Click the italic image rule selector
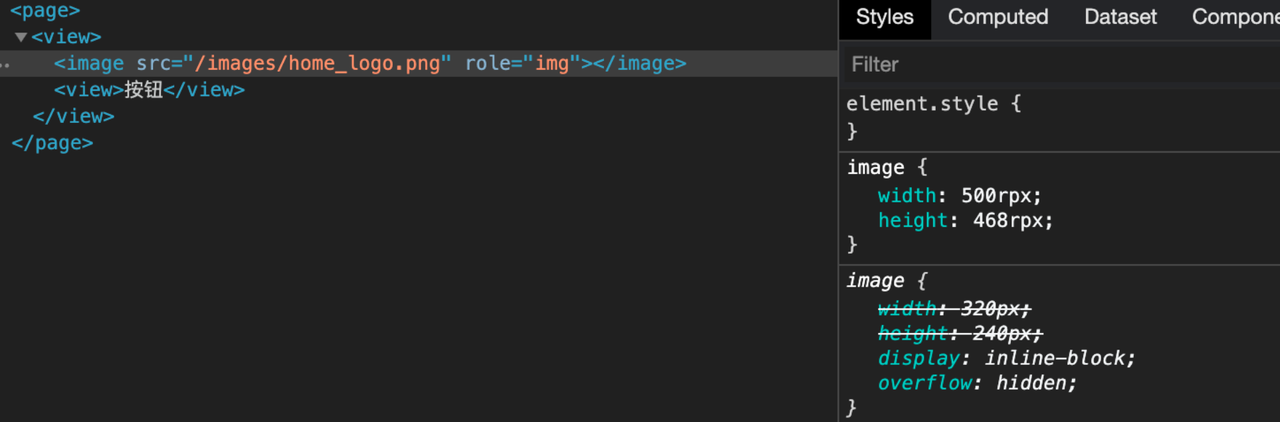 click(x=876, y=281)
